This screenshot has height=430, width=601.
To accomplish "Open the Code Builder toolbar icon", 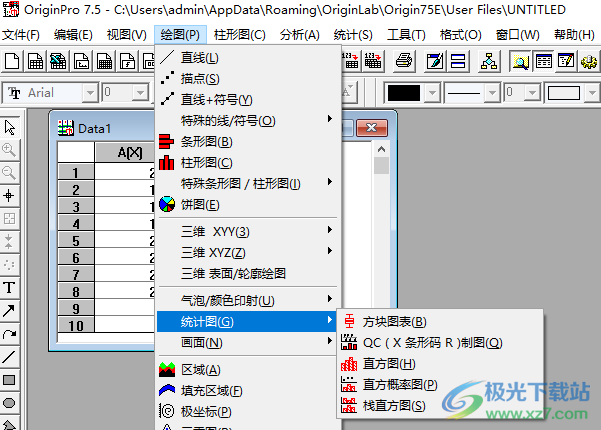I will pos(566,61).
